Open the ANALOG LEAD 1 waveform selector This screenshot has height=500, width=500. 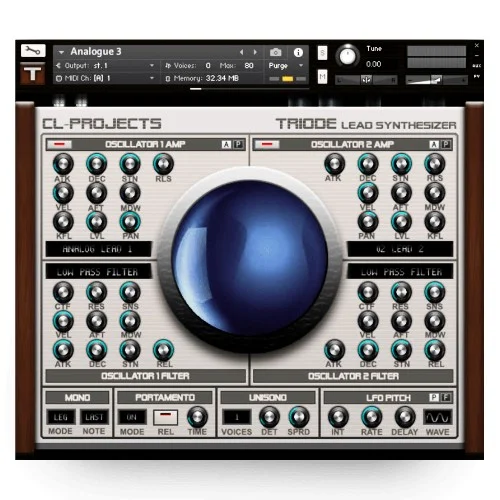(x=99, y=249)
